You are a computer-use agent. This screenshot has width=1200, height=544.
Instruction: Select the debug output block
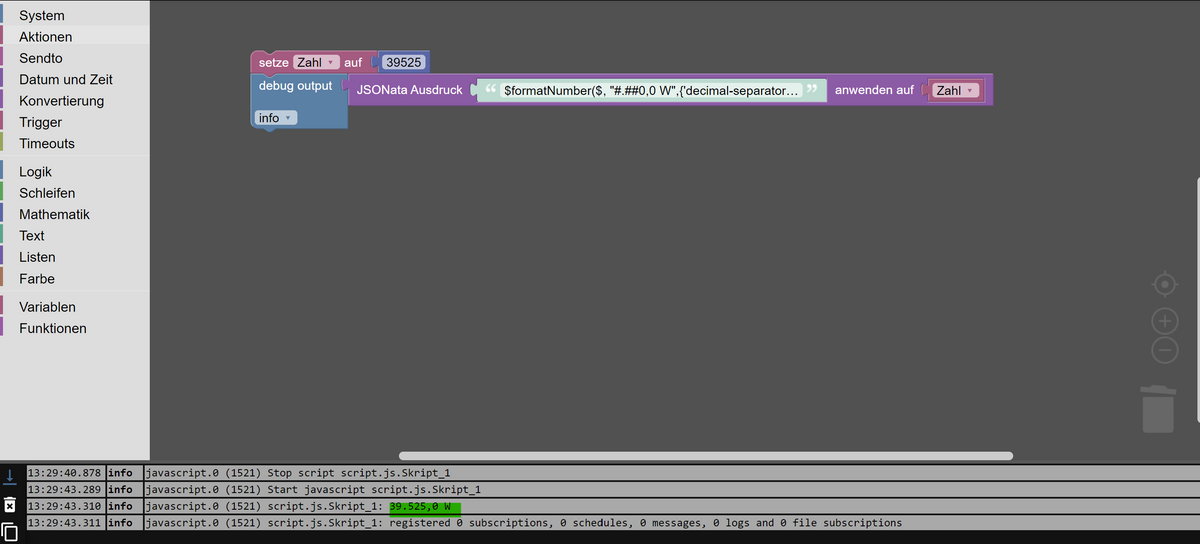295,86
